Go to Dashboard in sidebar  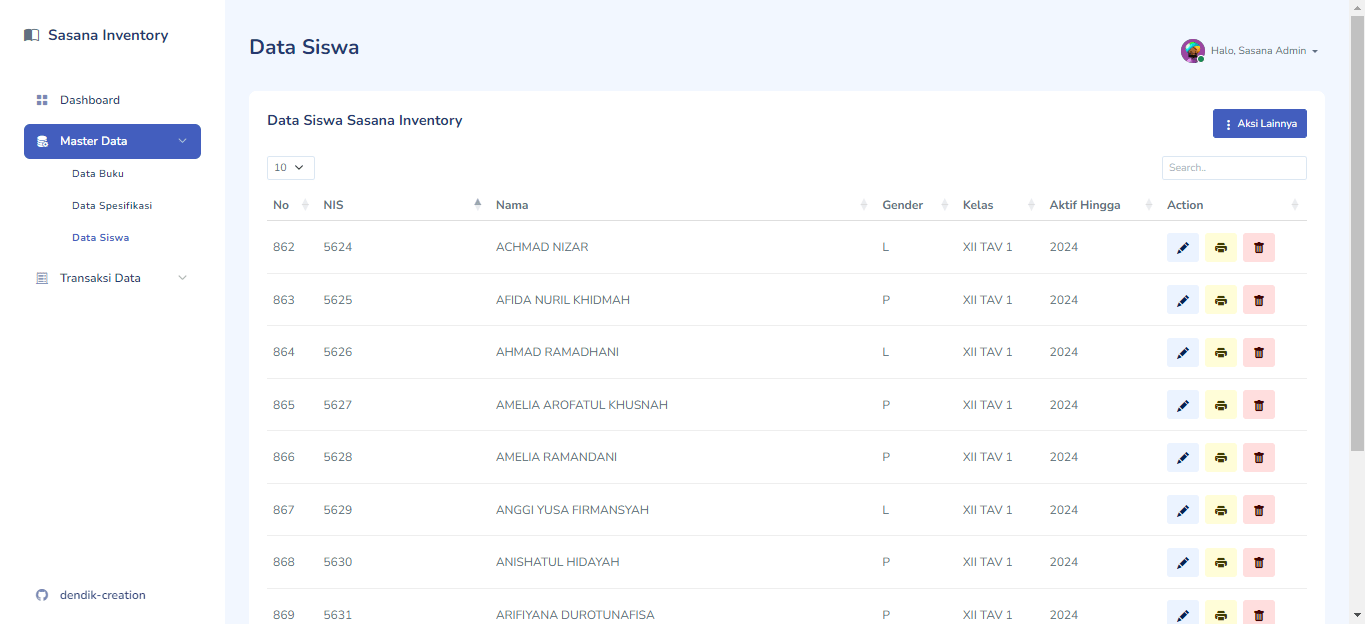[112, 100]
